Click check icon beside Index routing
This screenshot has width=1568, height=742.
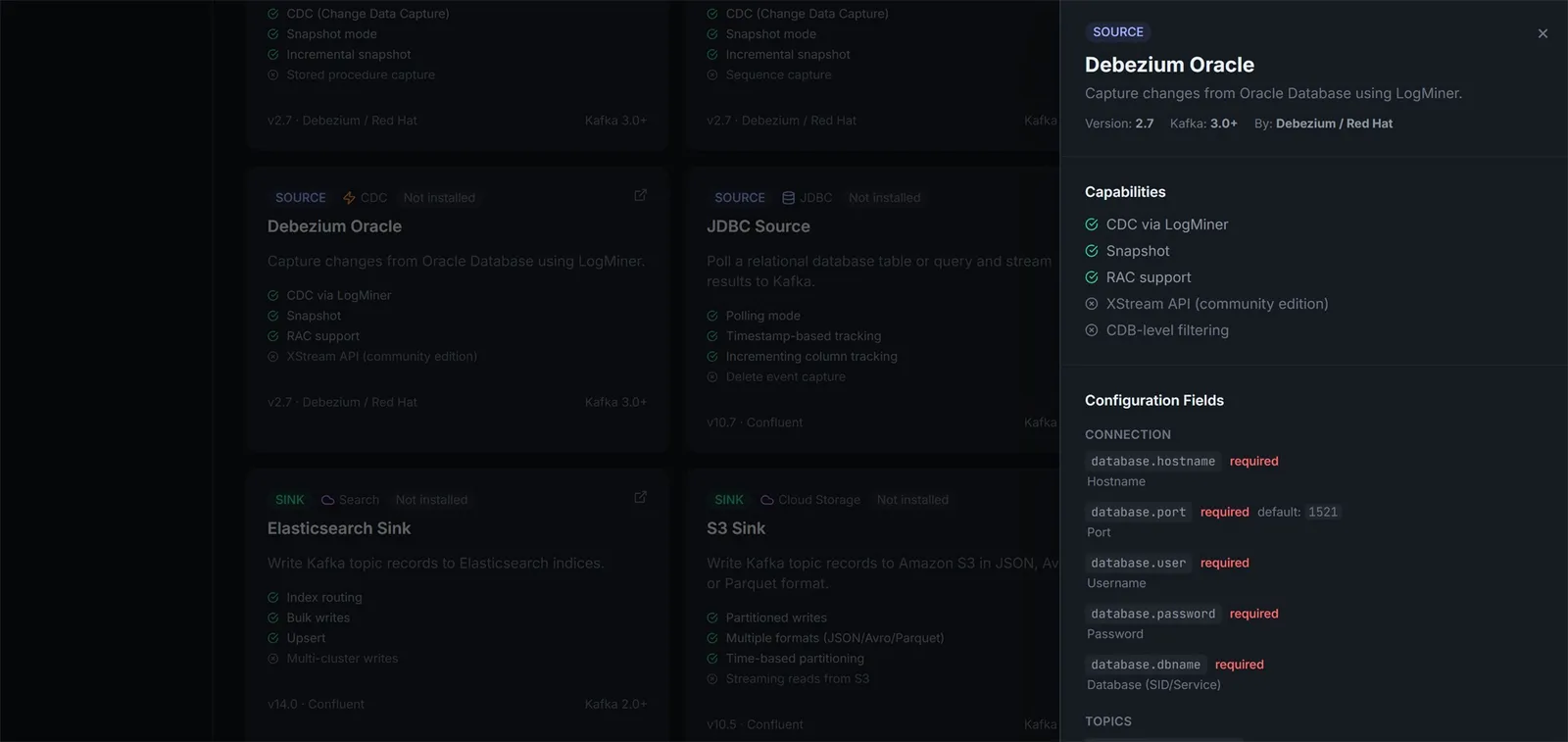273,597
